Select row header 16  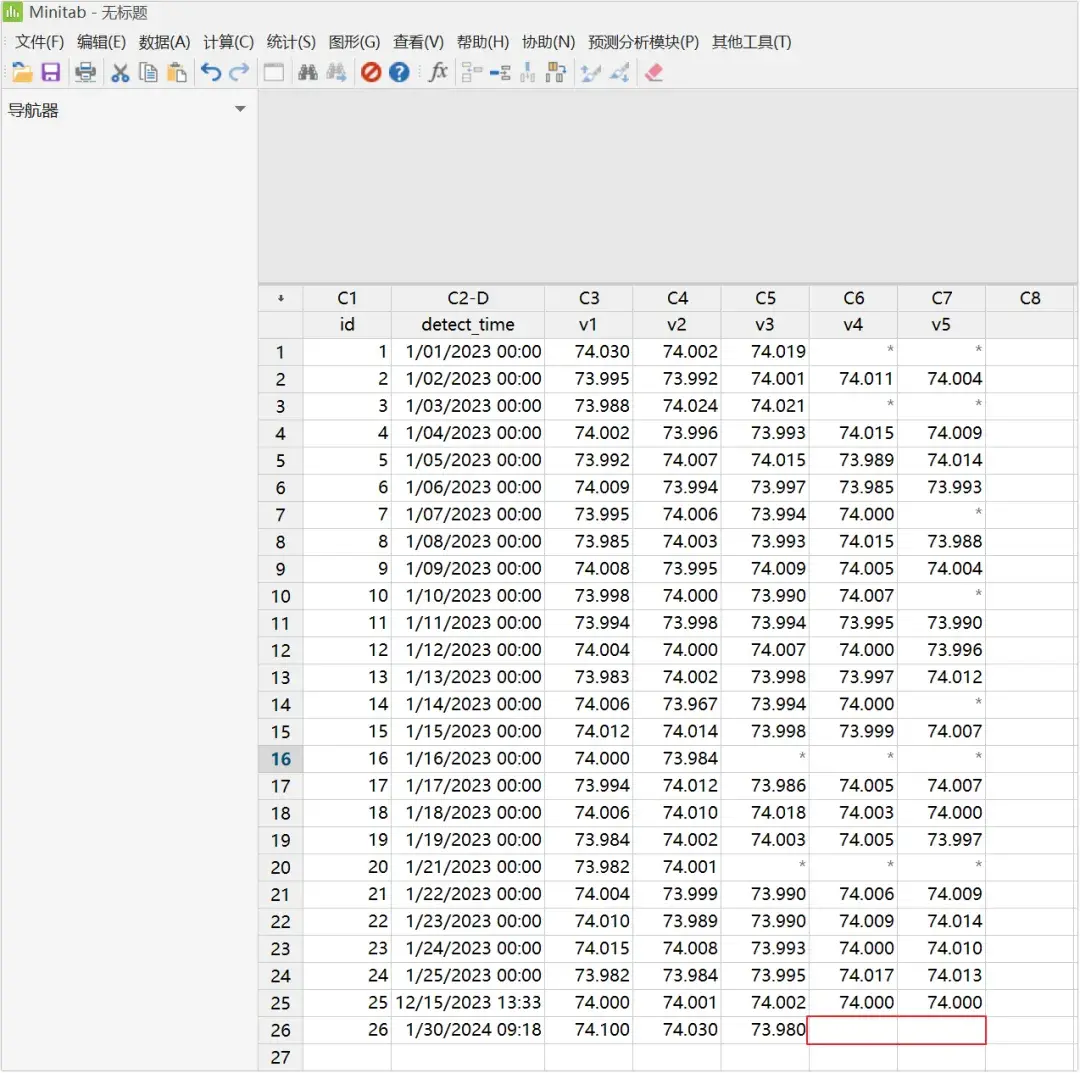tap(280, 759)
